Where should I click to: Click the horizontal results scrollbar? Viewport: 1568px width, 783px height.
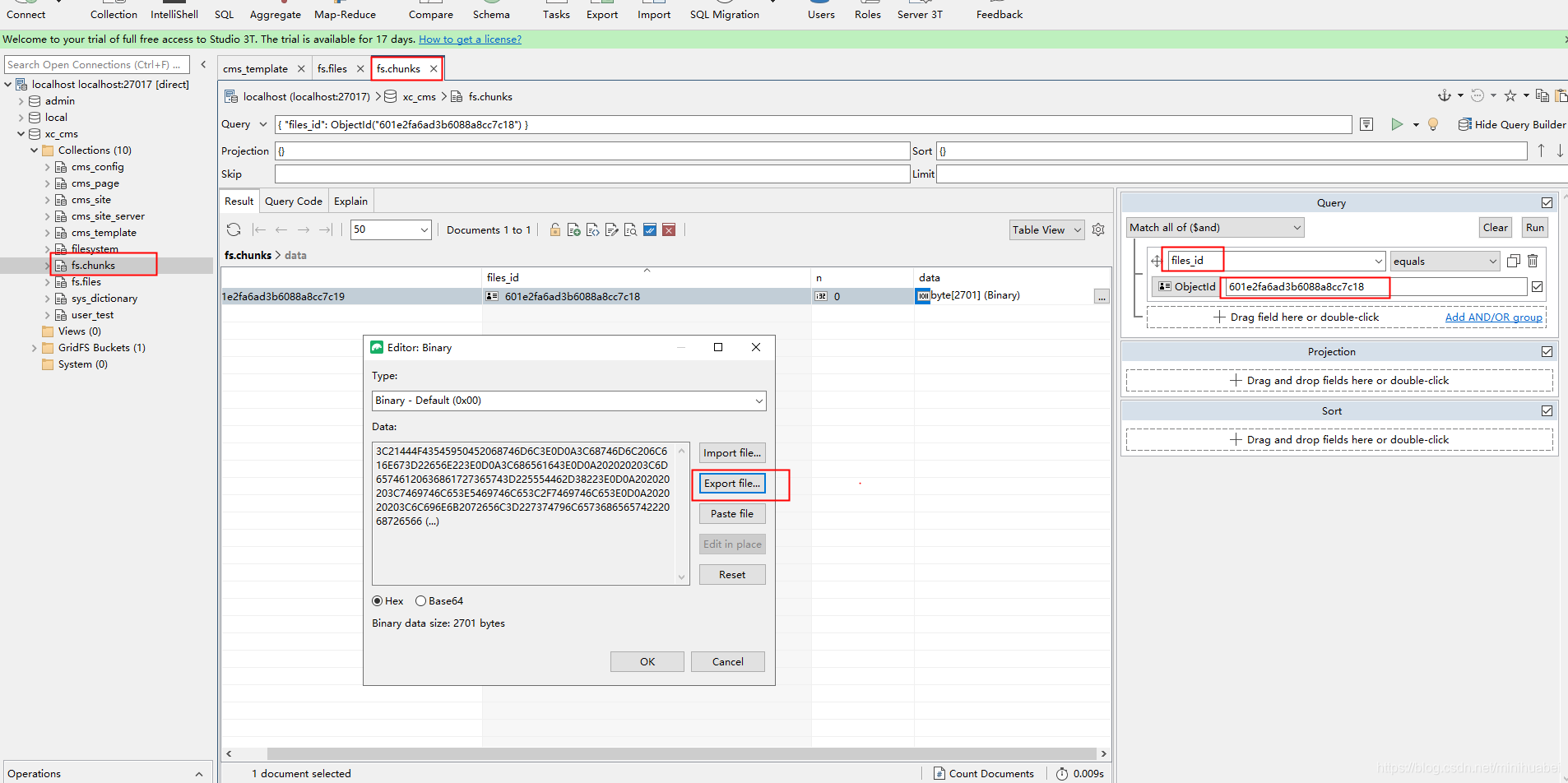point(682,753)
